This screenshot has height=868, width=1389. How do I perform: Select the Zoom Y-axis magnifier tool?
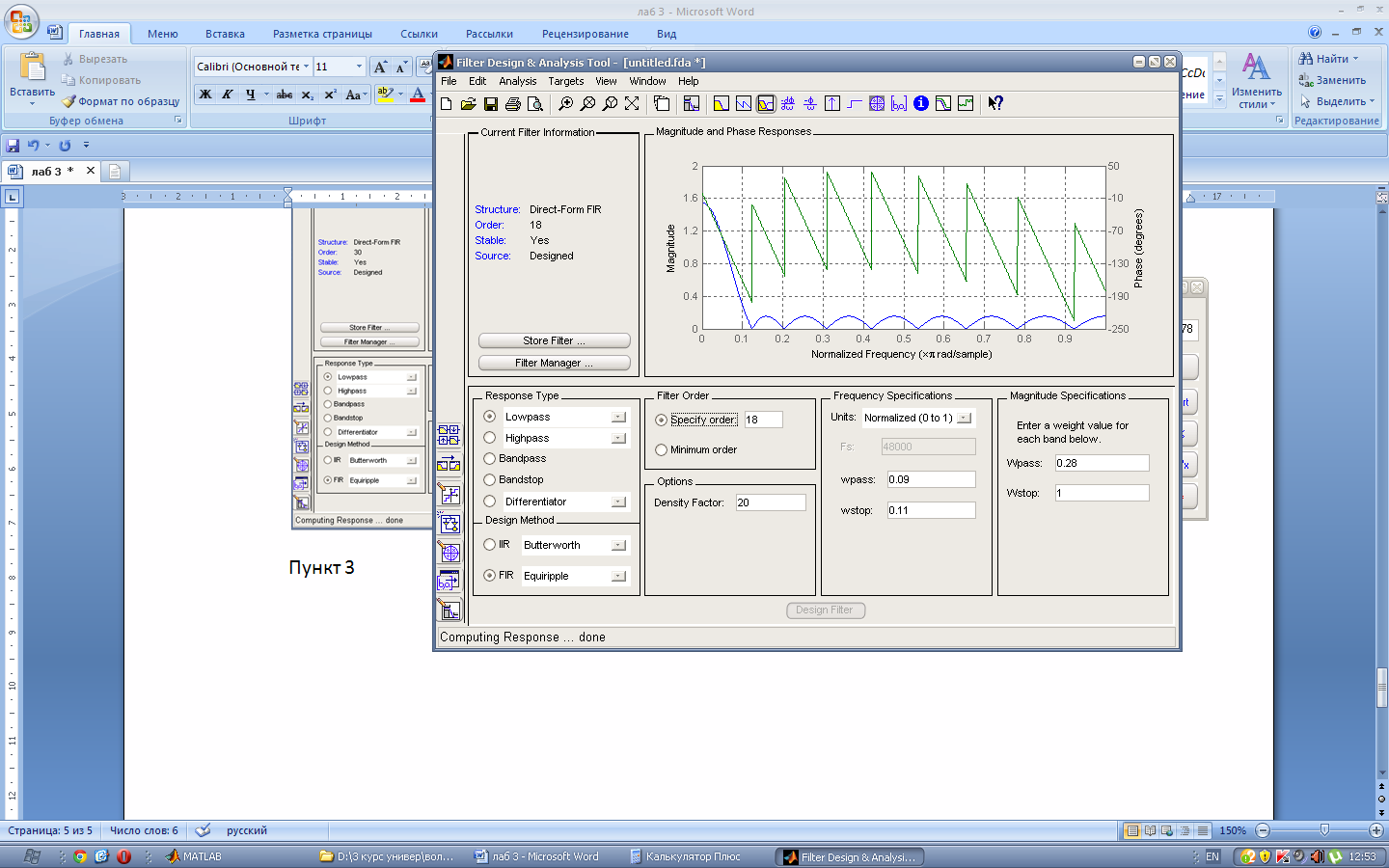[610, 103]
